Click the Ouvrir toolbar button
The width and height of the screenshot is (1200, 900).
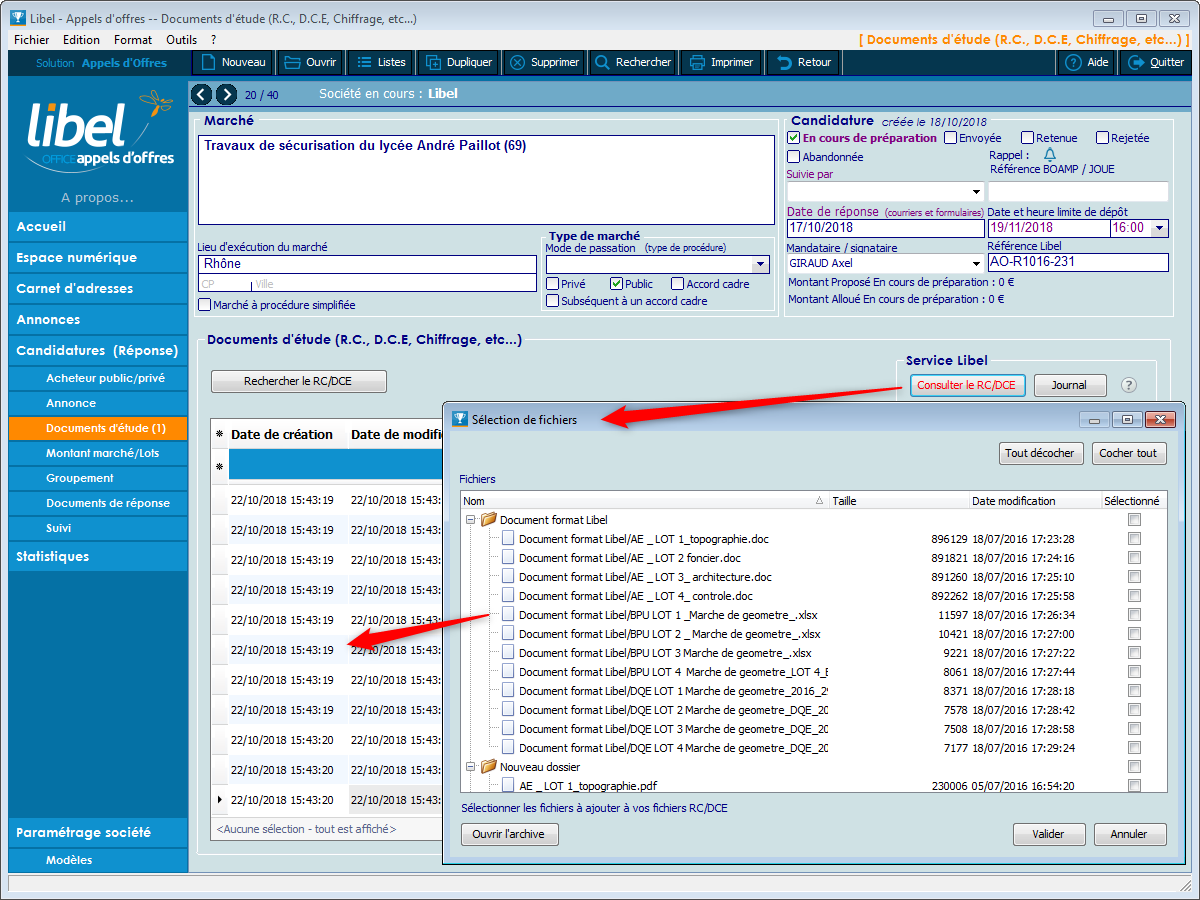pyautogui.click(x=310, y=62)
